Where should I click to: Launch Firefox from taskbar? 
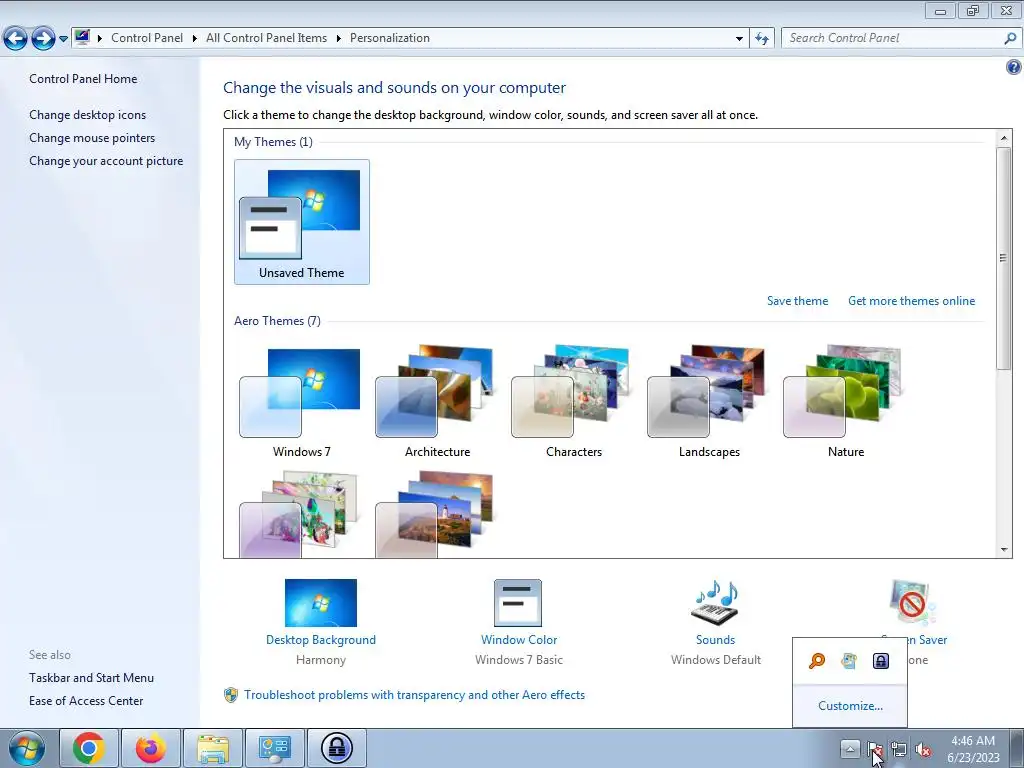(150, 748)
